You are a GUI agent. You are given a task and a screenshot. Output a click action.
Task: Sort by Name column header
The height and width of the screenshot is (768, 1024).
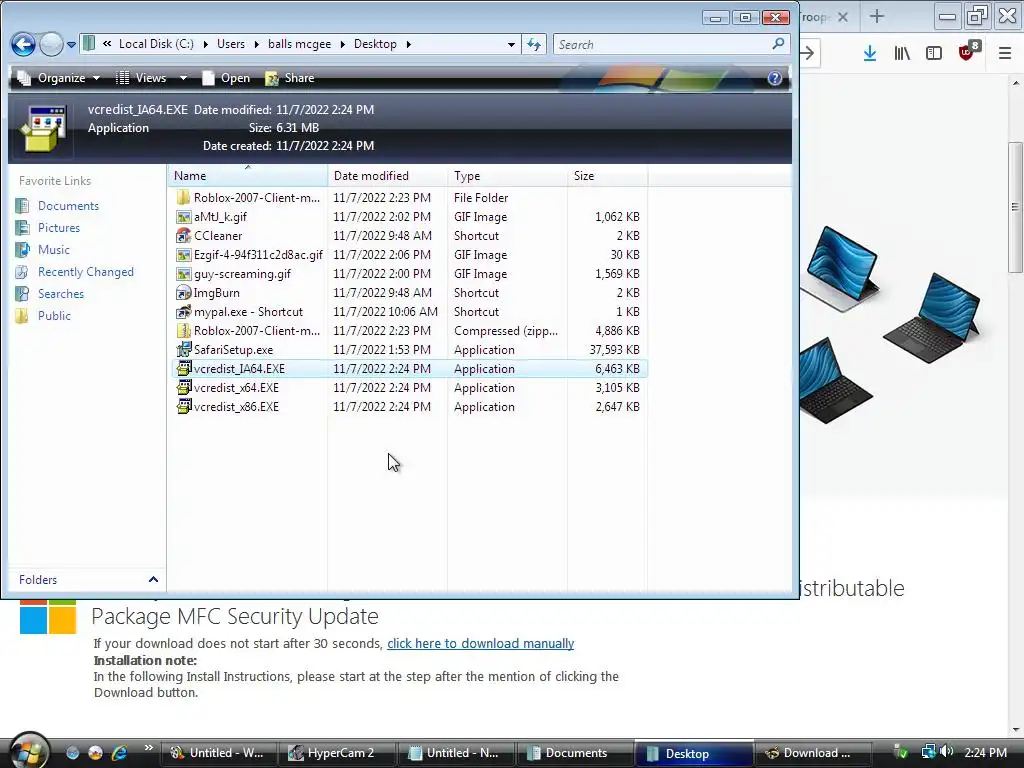248,176
